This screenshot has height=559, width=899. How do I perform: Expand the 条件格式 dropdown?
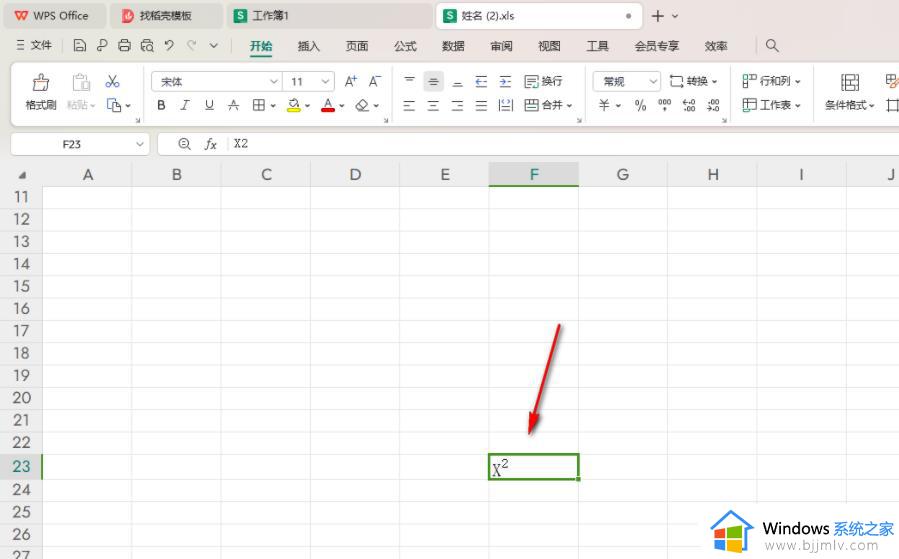pyautogui.click(x=871, y=105)
